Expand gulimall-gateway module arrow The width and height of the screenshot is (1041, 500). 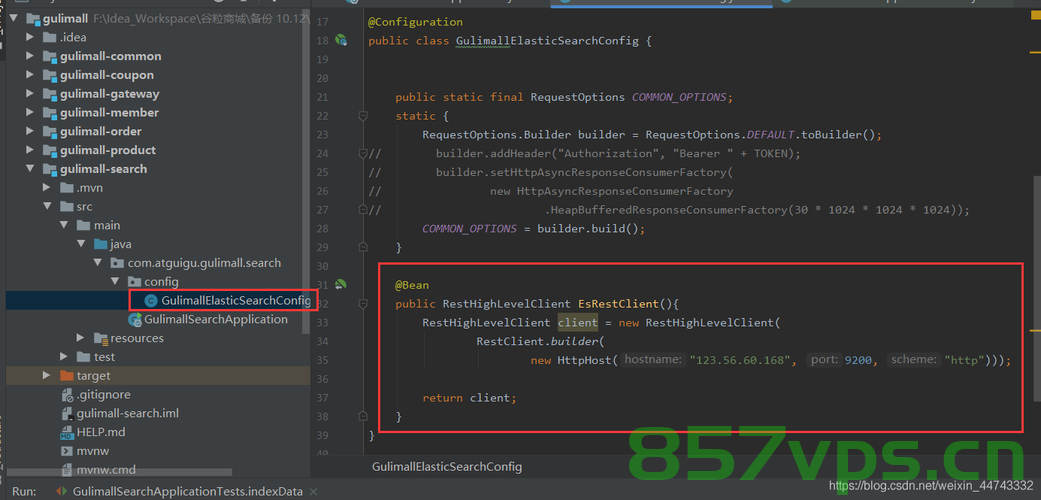tap(31, 94)
